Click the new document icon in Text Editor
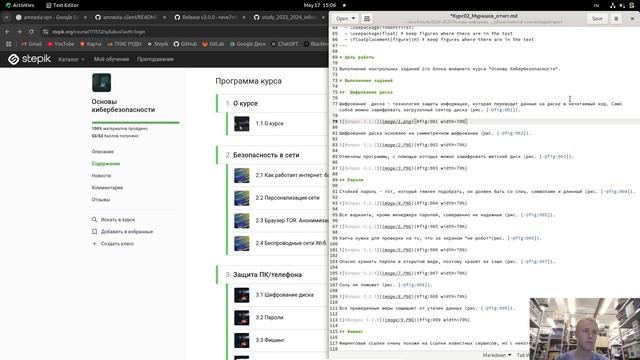This screenshot has height=360, width=640. coord(367,18)
